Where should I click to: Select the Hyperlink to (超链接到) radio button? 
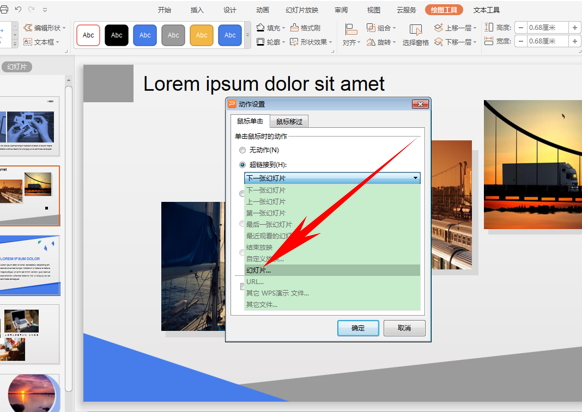(242, 165)
